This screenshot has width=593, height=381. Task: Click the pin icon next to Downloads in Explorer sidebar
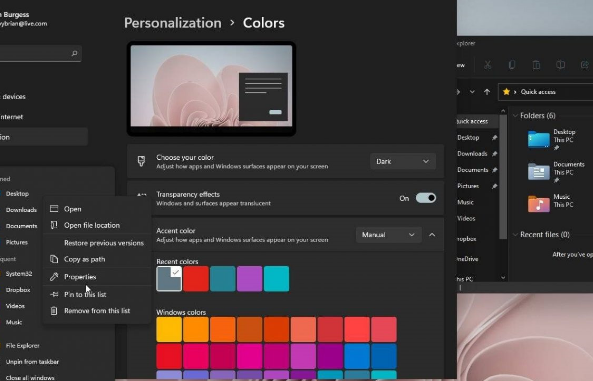coord(494,154)
